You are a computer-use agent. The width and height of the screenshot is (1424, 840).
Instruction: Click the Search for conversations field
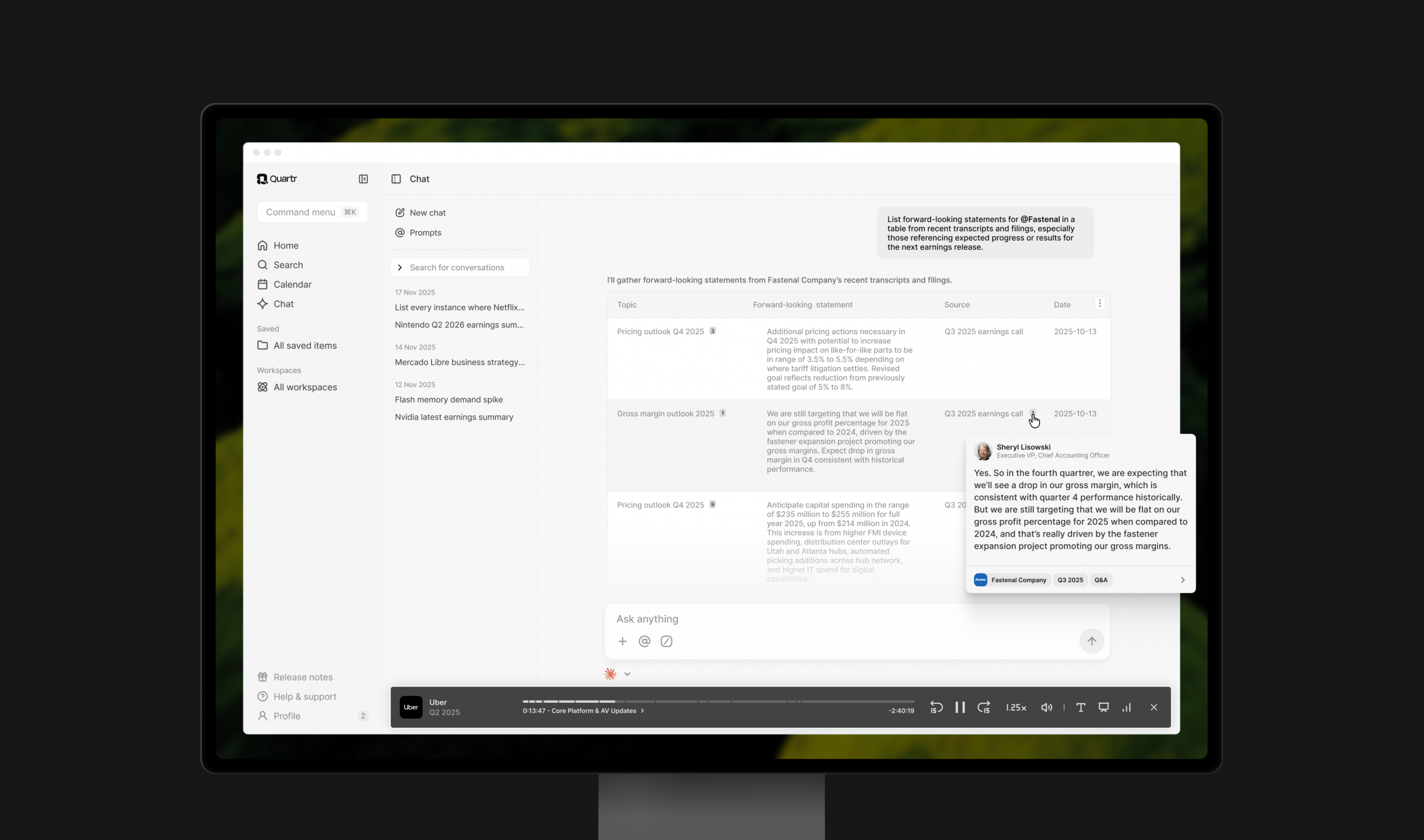(460, 268)
